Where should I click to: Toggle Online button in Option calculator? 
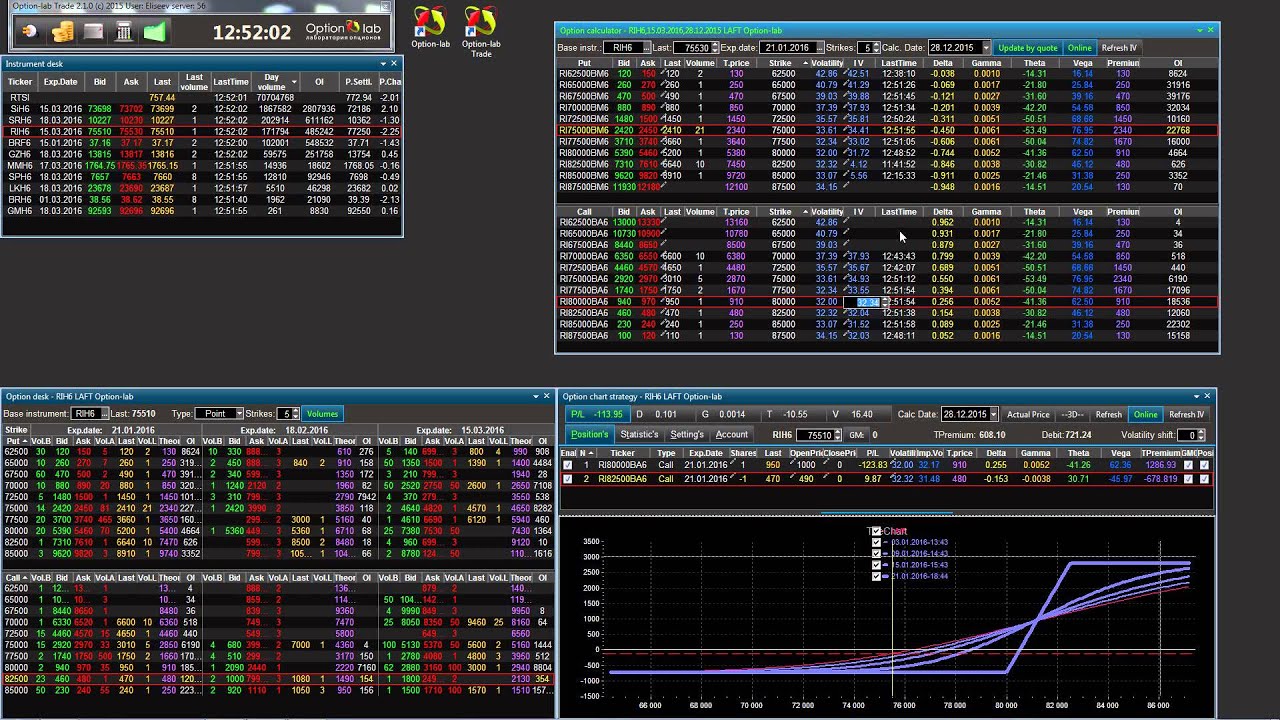[x=1079, y=48]
